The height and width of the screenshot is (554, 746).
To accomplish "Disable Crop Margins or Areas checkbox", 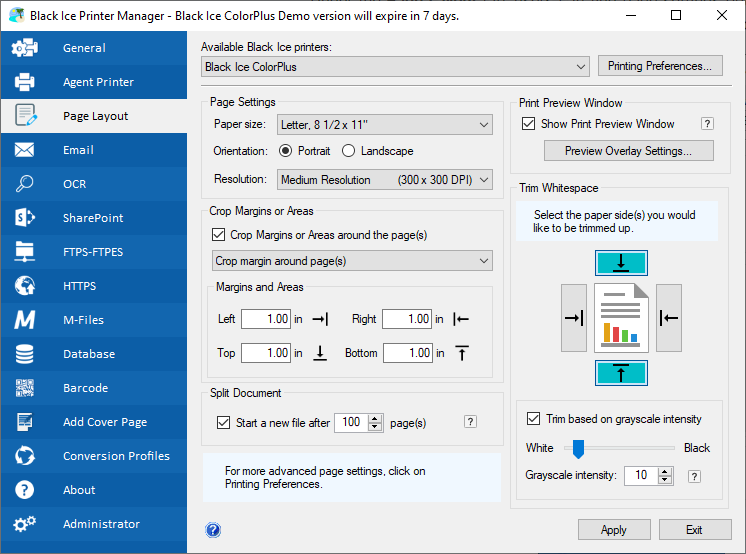I will (220, 235).
